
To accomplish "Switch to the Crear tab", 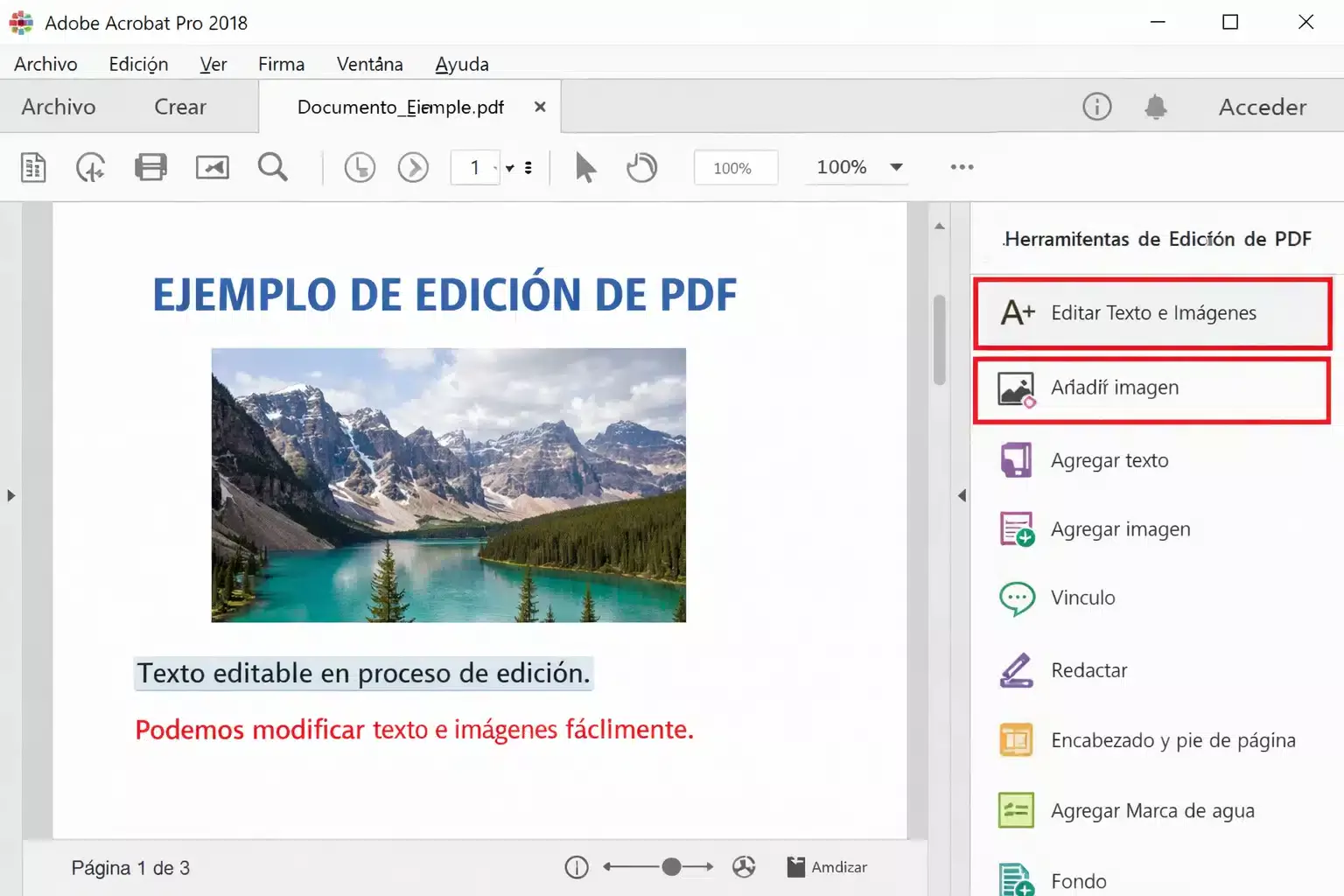I will 178,107.
